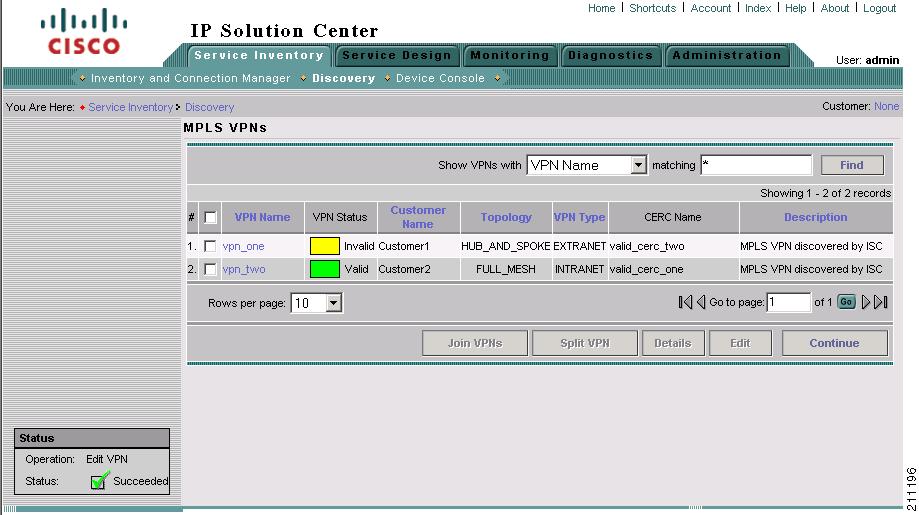The height and width of the screenshot is (515, 919).
Task: Sort by Topology column header
Action: 506,217
